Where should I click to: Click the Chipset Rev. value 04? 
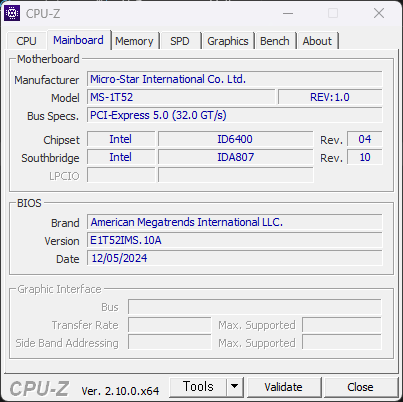[x=365, y=139]
